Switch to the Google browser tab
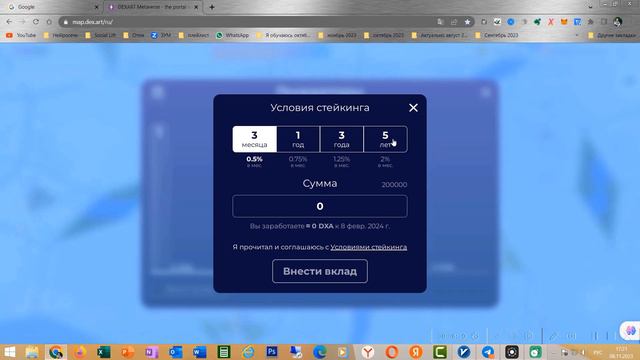The width and height of the screenshot is (640, 360). [x=51, y=7]
